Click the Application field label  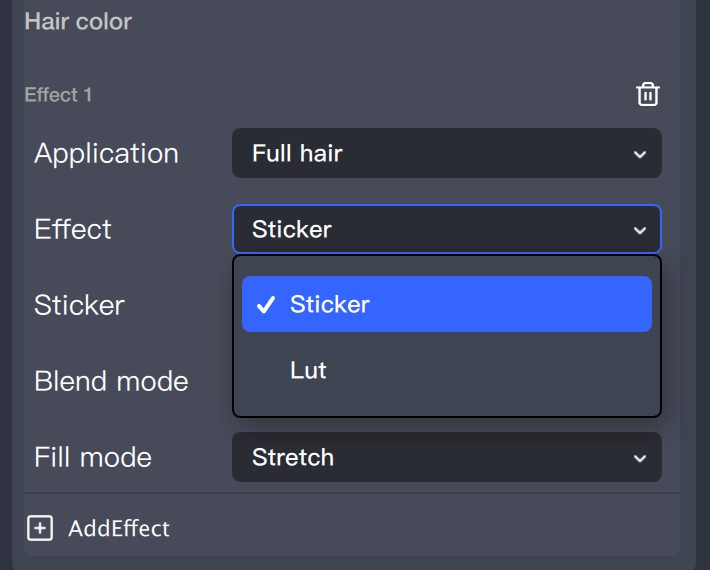point(106,153)
